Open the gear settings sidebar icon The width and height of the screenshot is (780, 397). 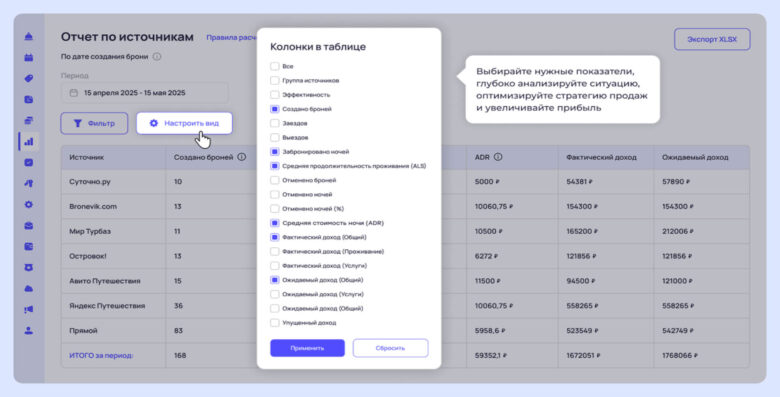[29, 204]
